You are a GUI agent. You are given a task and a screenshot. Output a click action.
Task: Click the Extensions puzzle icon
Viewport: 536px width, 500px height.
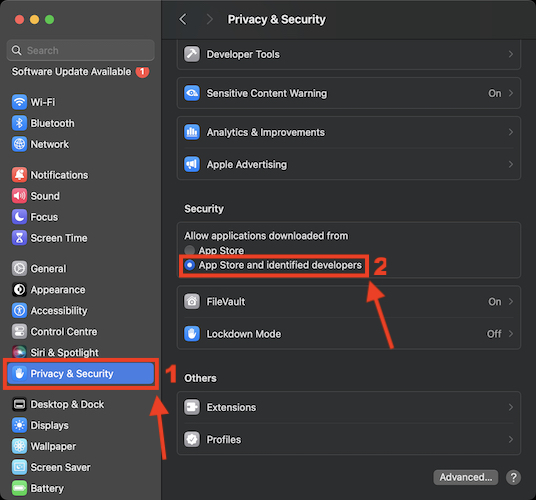pos(192,407)
